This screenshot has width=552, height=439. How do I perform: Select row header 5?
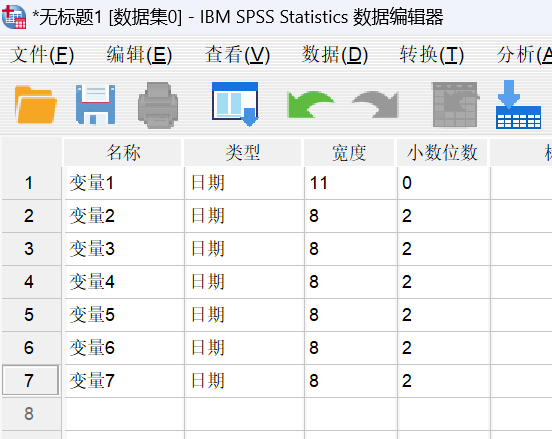point(32,315)
